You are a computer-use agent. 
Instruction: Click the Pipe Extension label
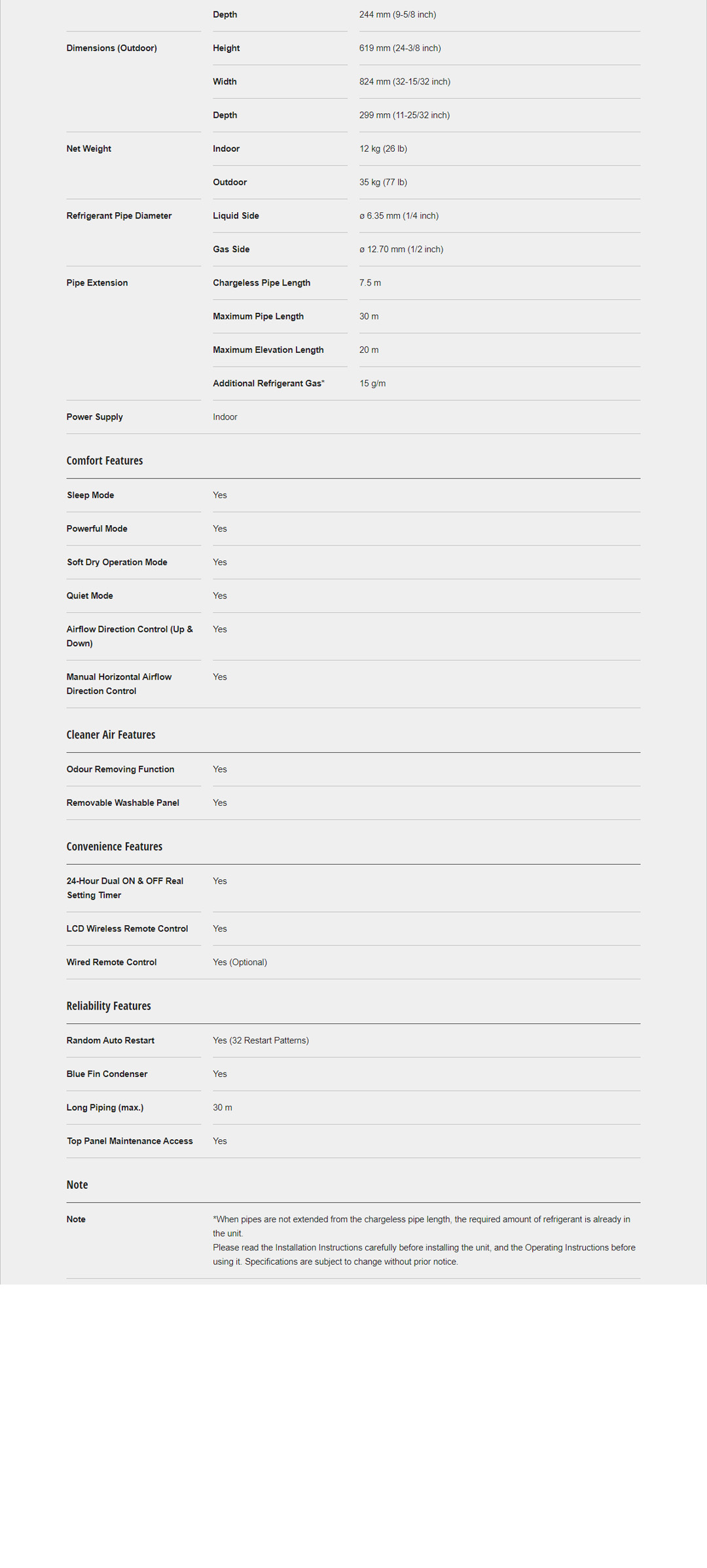[x=97, y=283]
